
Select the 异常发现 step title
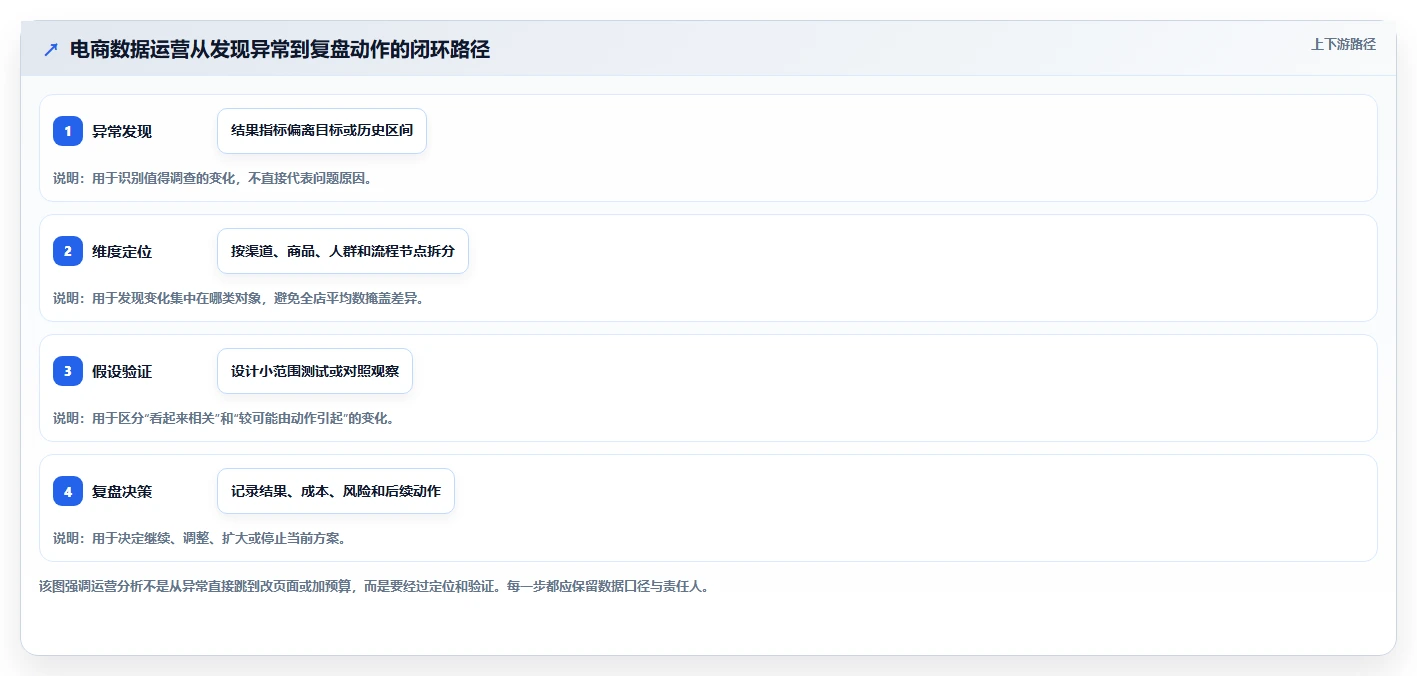point(122,131)
